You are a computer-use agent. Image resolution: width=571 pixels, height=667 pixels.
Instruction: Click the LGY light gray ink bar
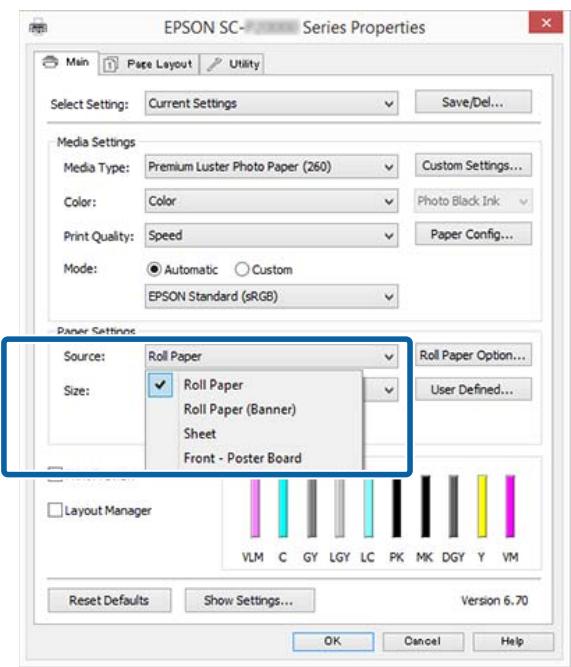point(340,507)
